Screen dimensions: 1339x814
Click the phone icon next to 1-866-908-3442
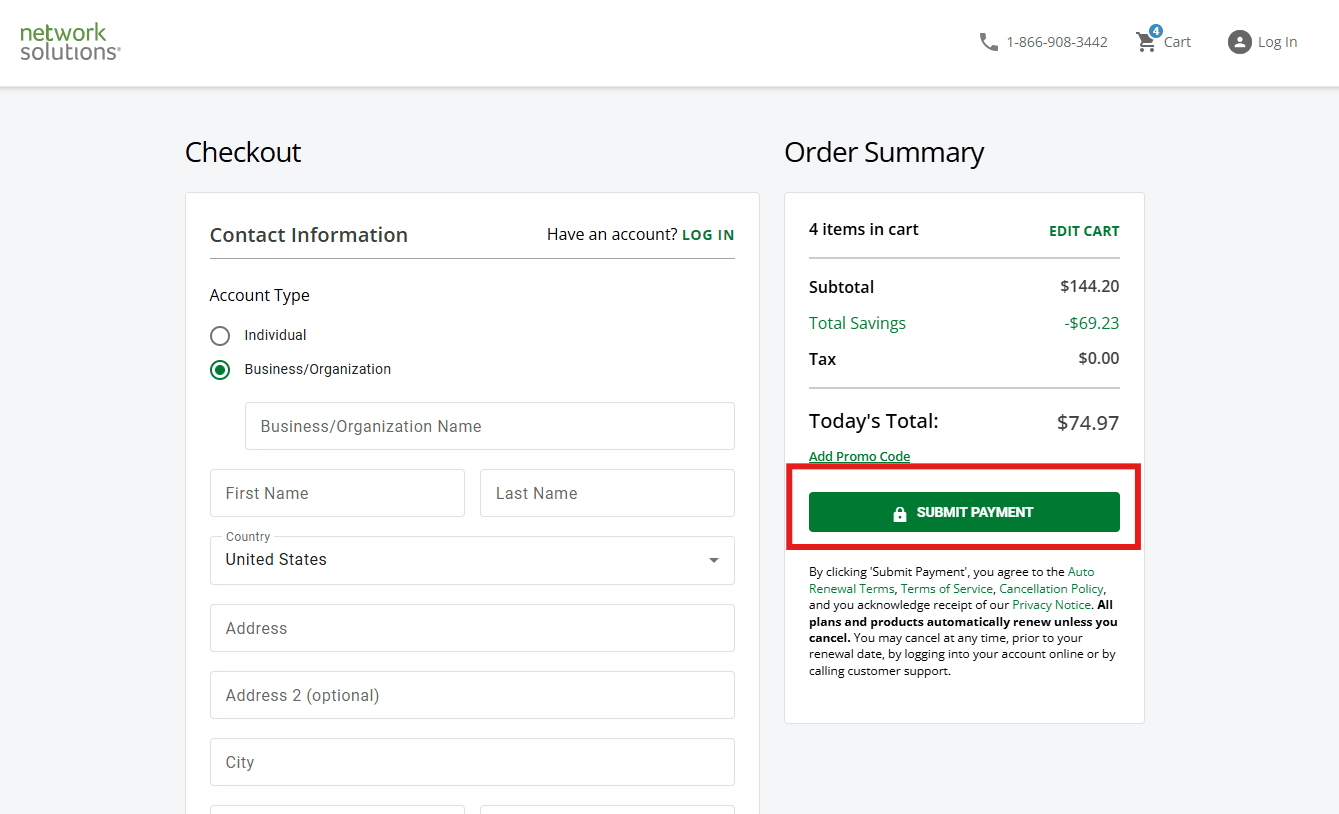(x=989, y=42)
